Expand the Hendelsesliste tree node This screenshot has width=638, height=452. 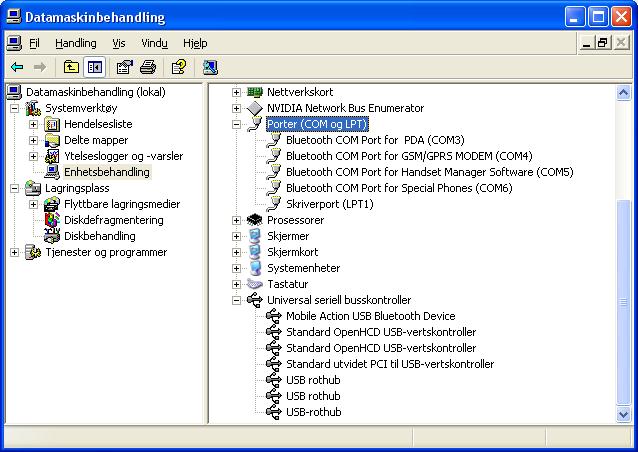click(33, 124)
